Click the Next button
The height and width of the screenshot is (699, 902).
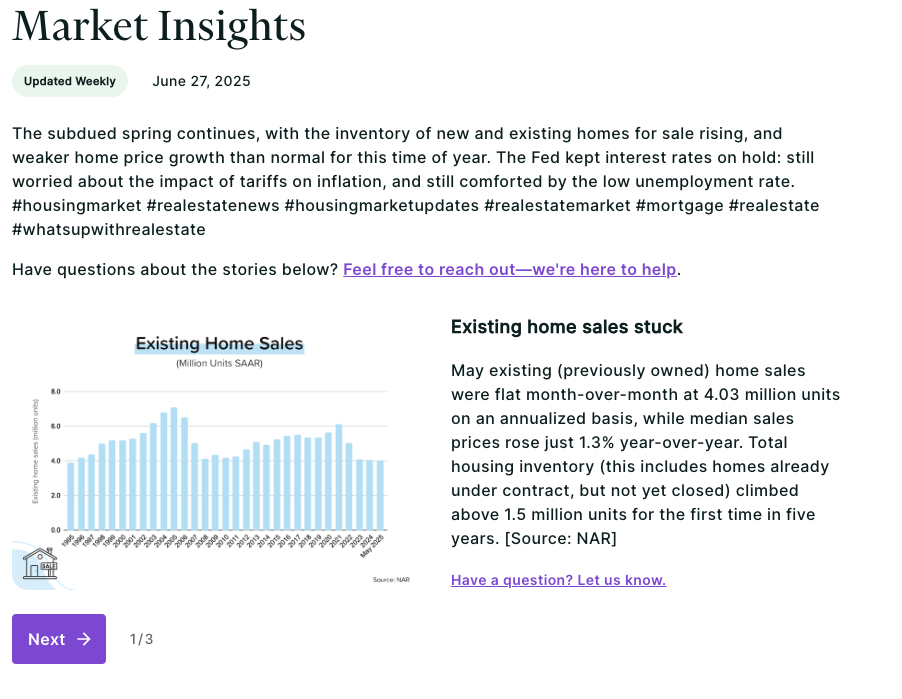pos(59,639)
